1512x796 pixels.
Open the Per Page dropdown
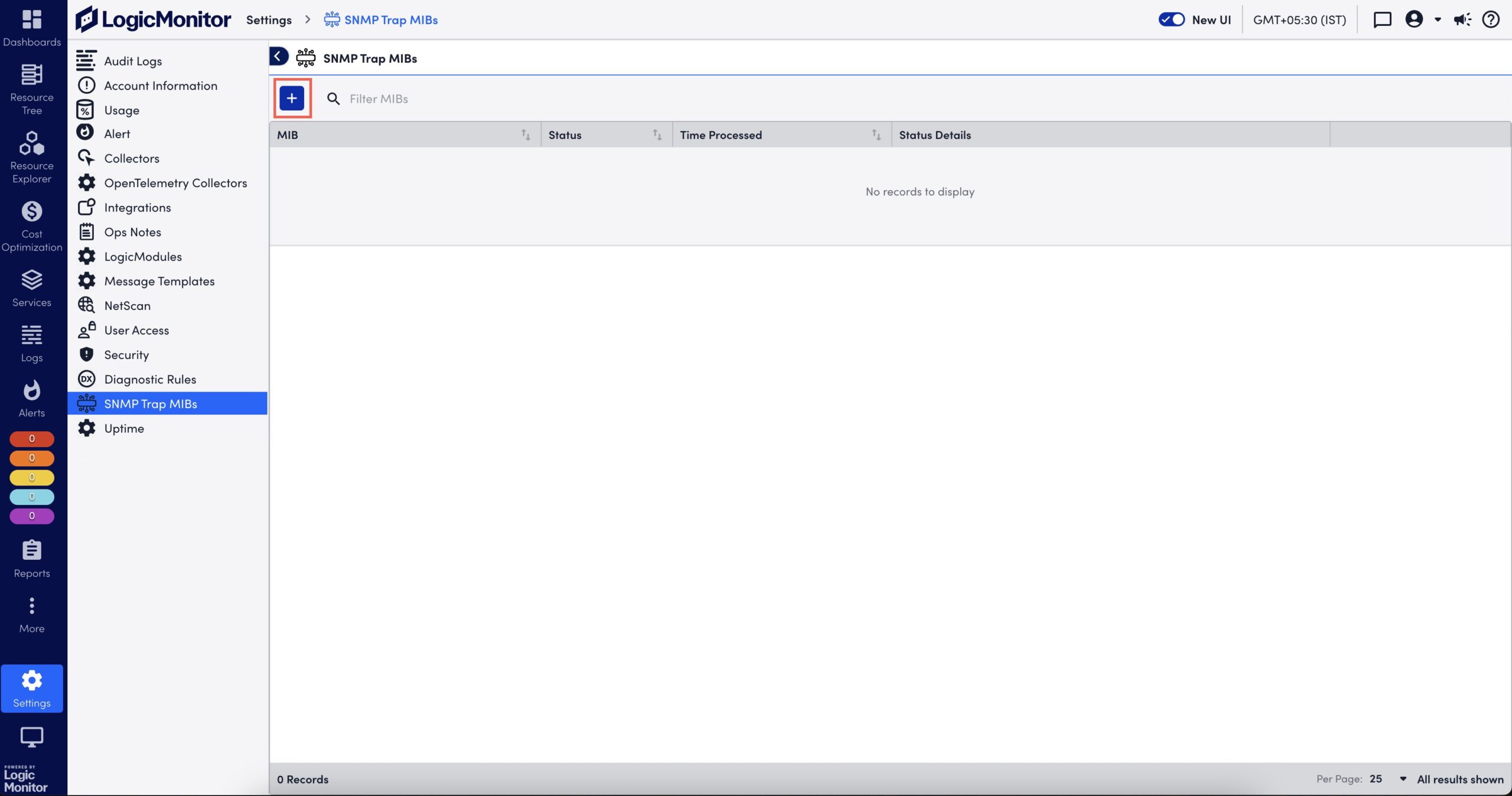1387,779
